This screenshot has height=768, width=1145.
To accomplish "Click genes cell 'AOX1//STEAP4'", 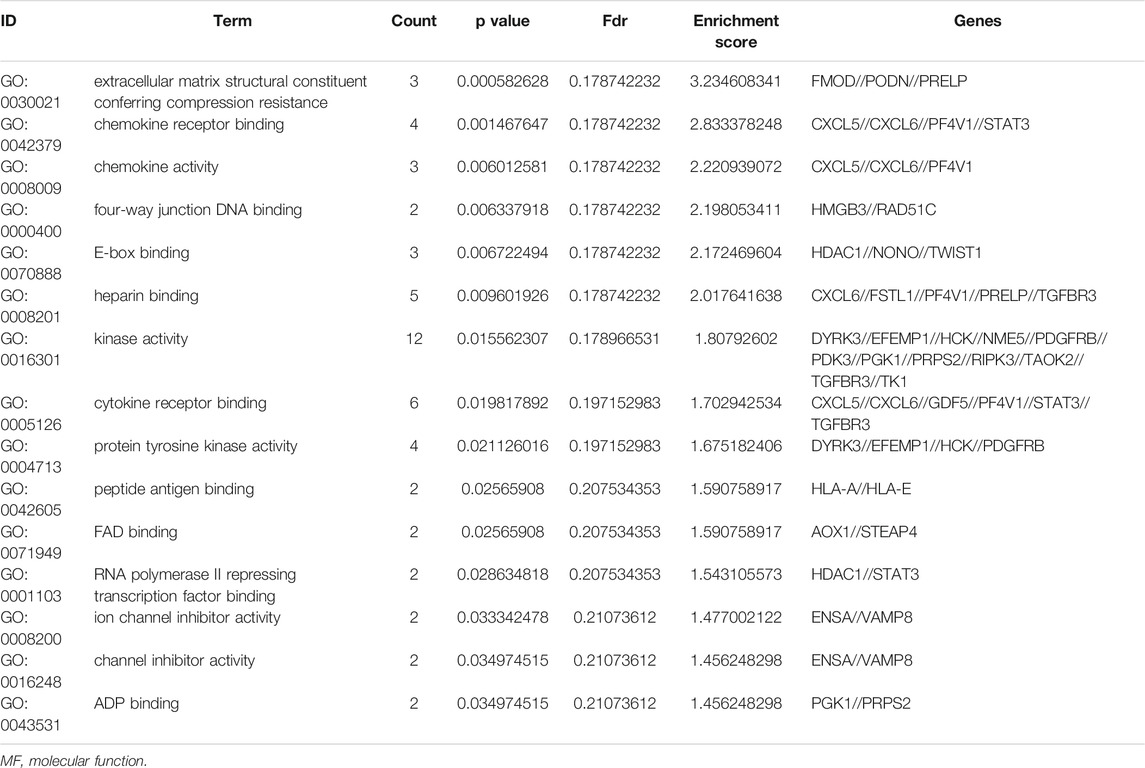I will 864,532.
